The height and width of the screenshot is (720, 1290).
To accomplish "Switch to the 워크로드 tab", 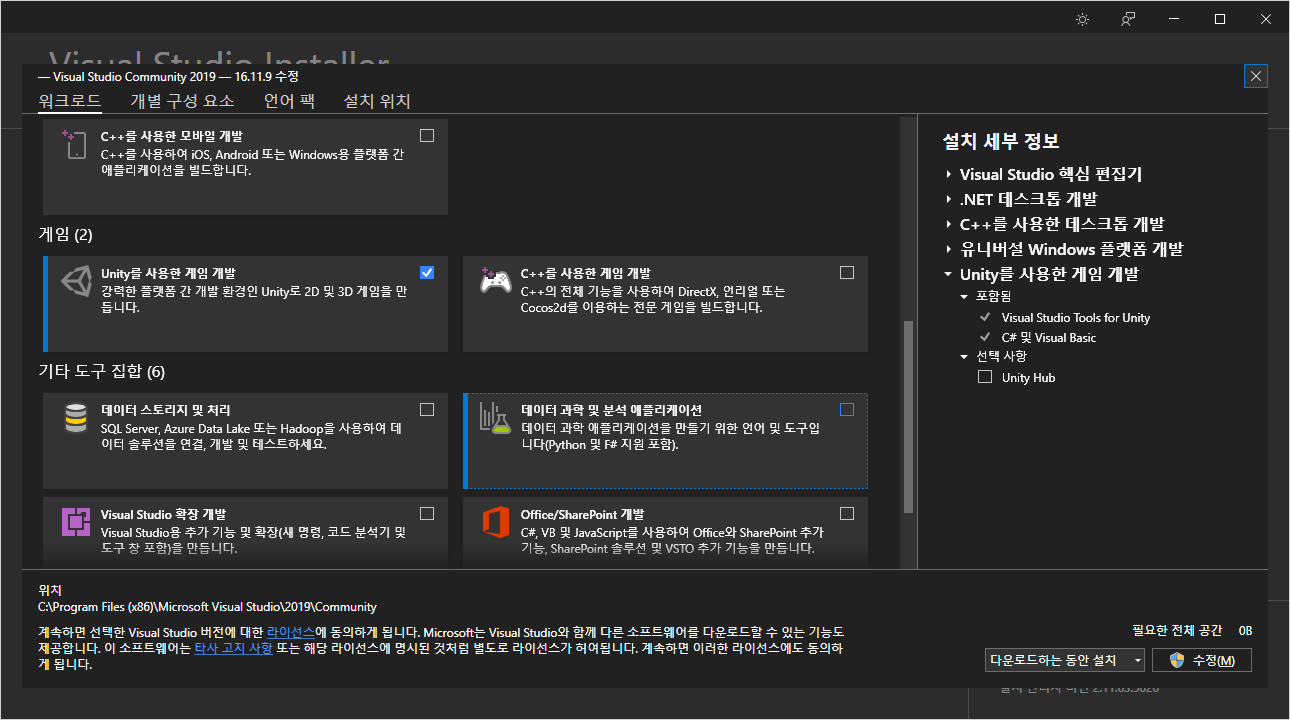I will 70,101.
